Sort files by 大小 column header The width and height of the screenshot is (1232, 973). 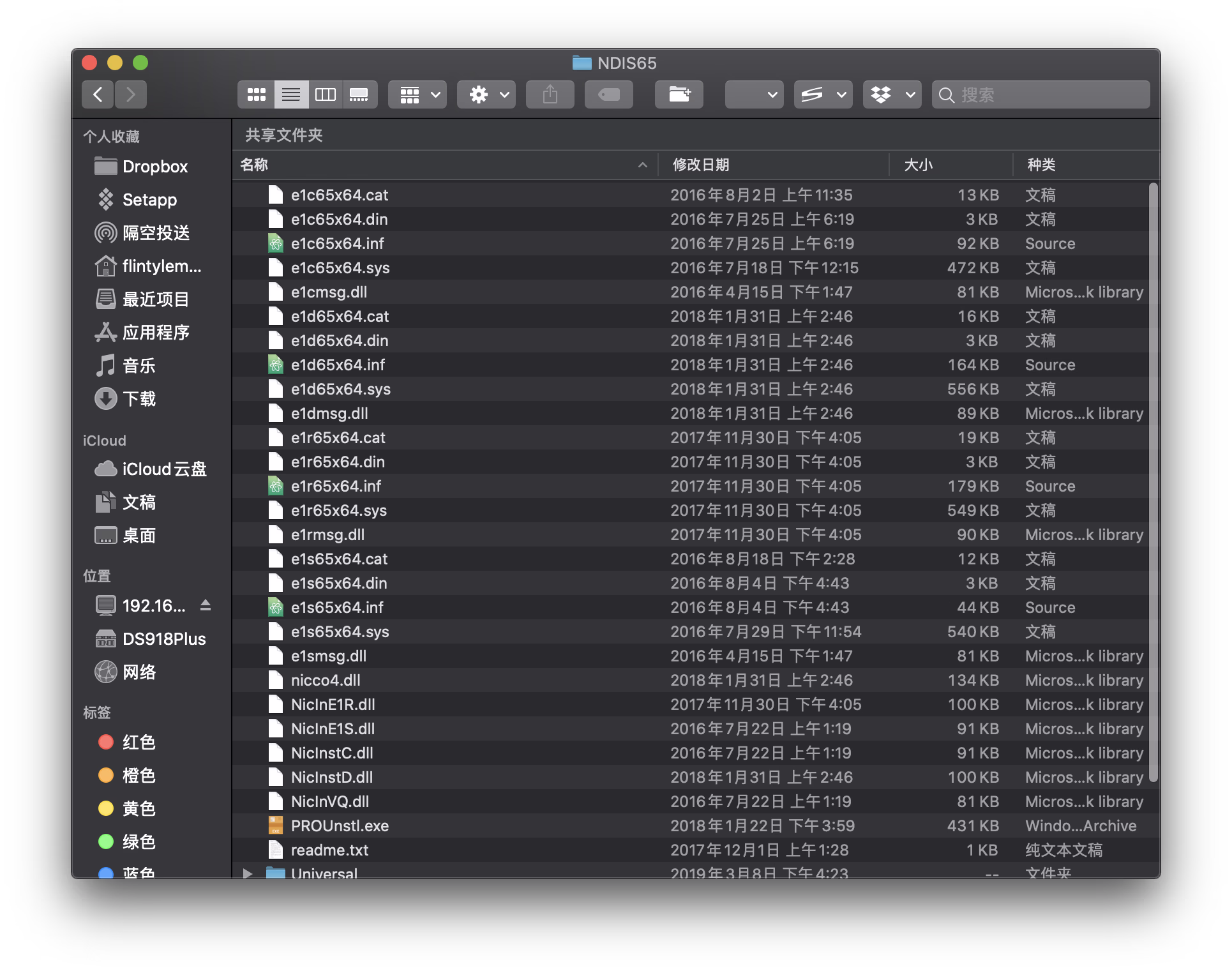pyautogui.click(x=918, y=165)
